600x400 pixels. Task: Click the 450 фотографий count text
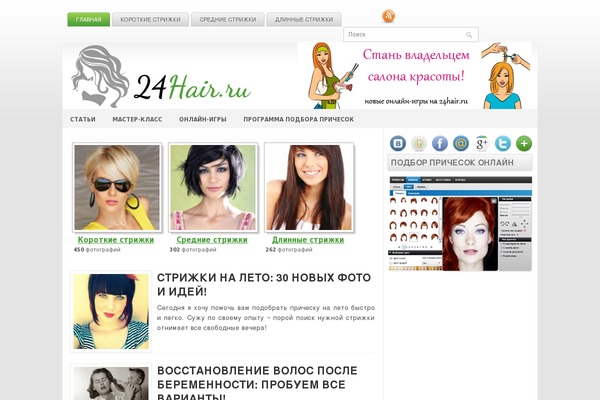click(97, 250)
